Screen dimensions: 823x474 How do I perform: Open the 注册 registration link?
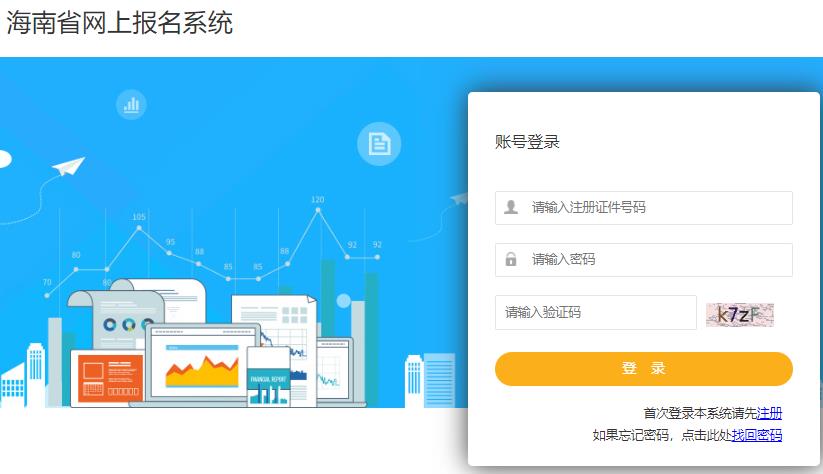pos(769,413)
